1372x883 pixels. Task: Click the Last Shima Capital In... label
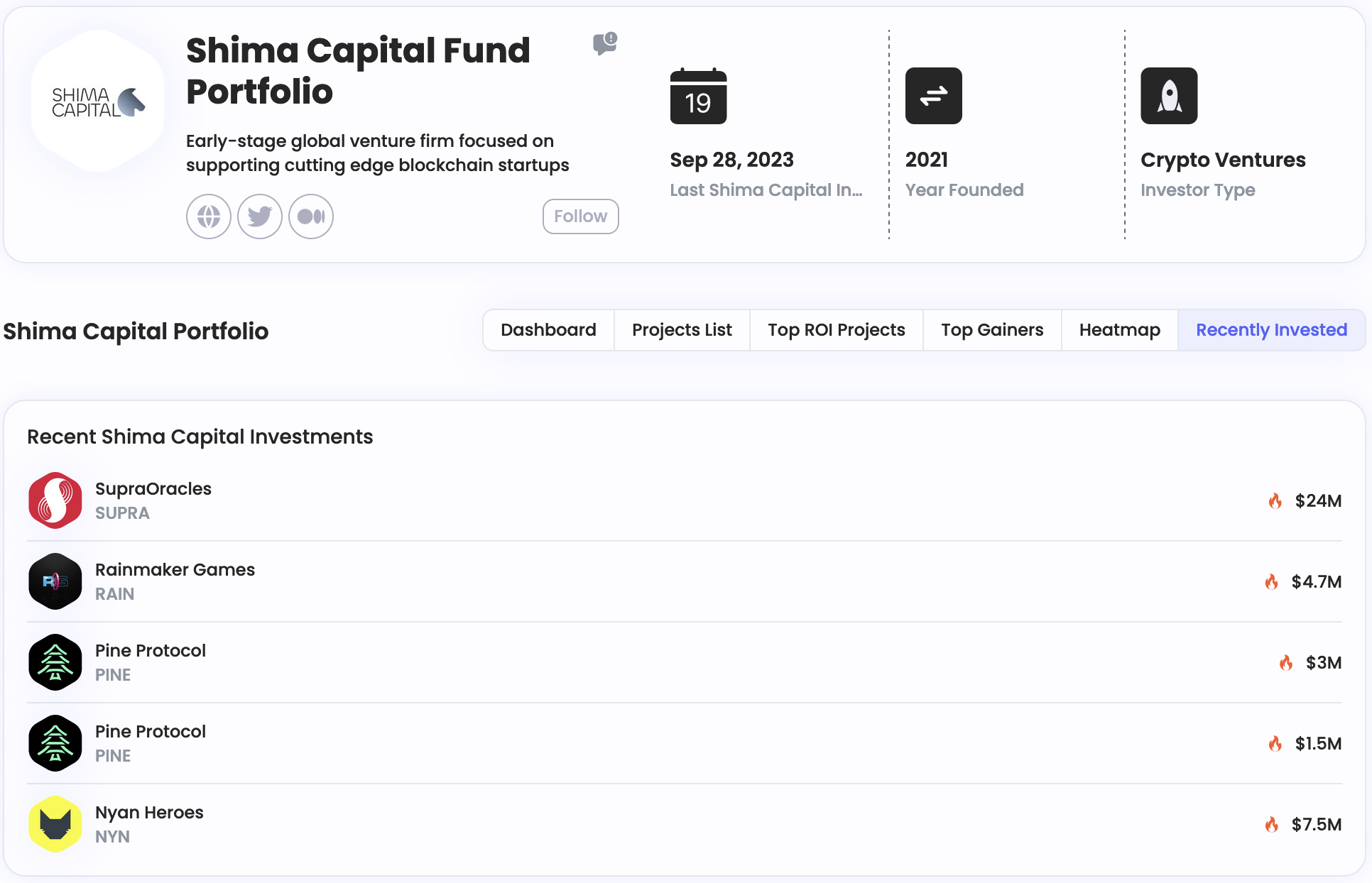pyautogui.click(x=766, y=190)
